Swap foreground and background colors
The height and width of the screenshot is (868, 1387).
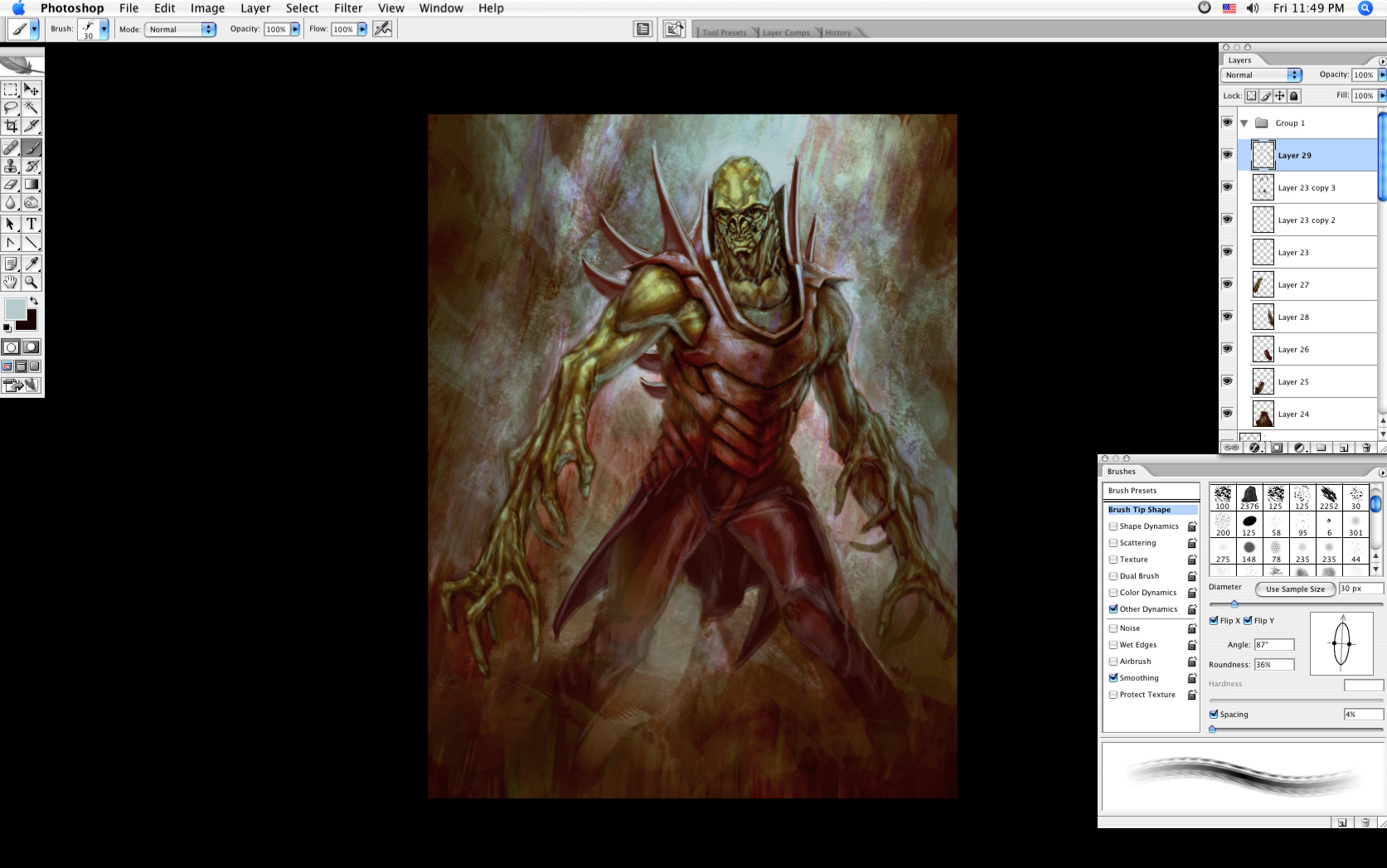[x=34, y=301]
